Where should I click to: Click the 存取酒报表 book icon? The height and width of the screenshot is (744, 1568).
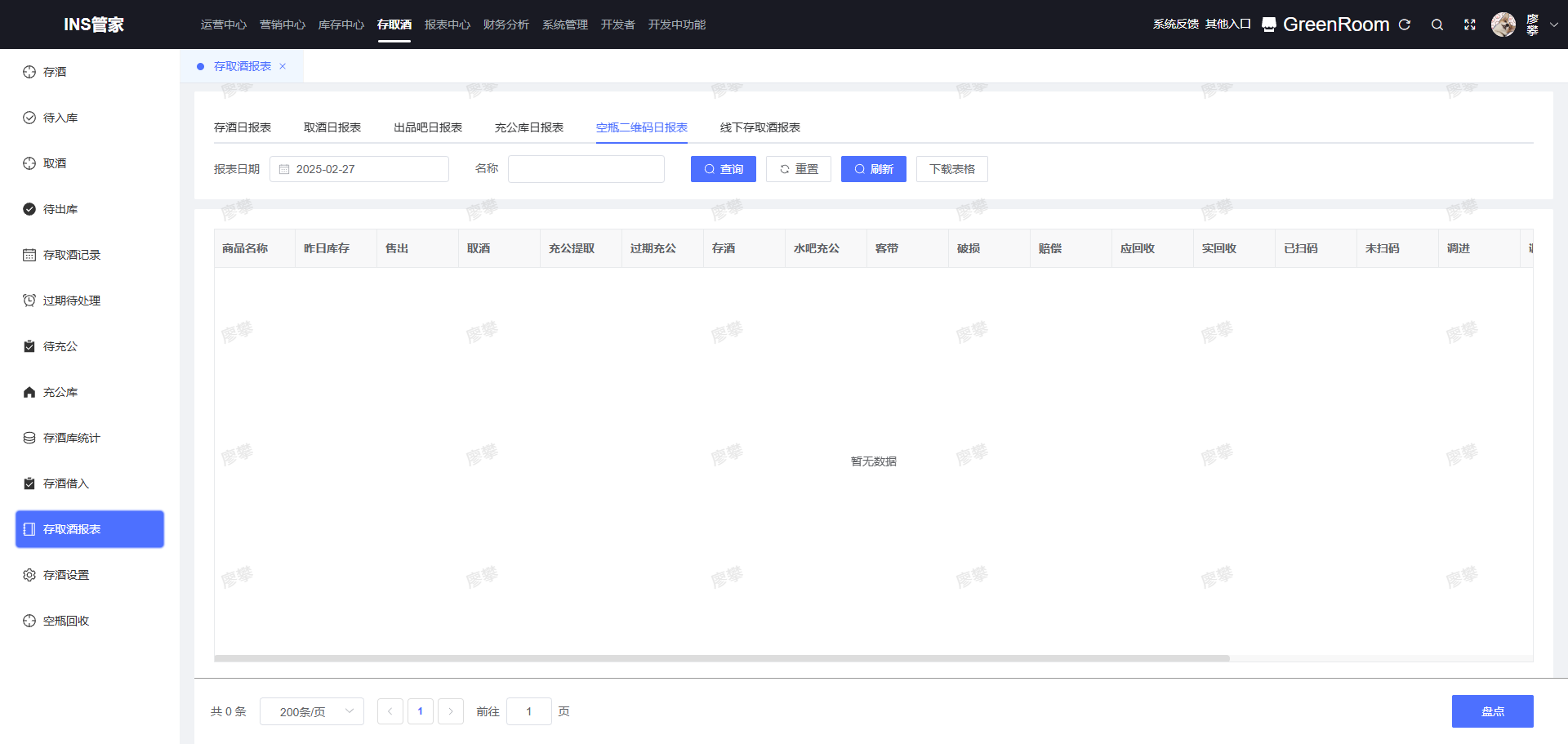(x=29, y=529)
